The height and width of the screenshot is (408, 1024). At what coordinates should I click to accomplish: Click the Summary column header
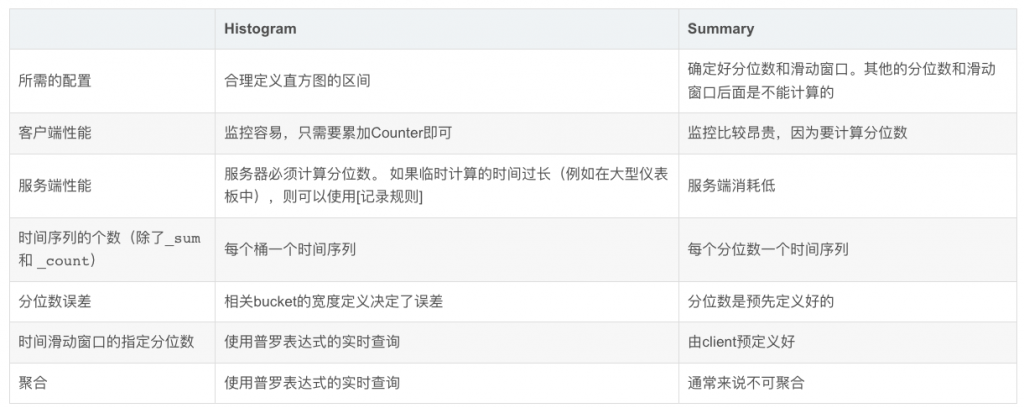pos(720,29)
